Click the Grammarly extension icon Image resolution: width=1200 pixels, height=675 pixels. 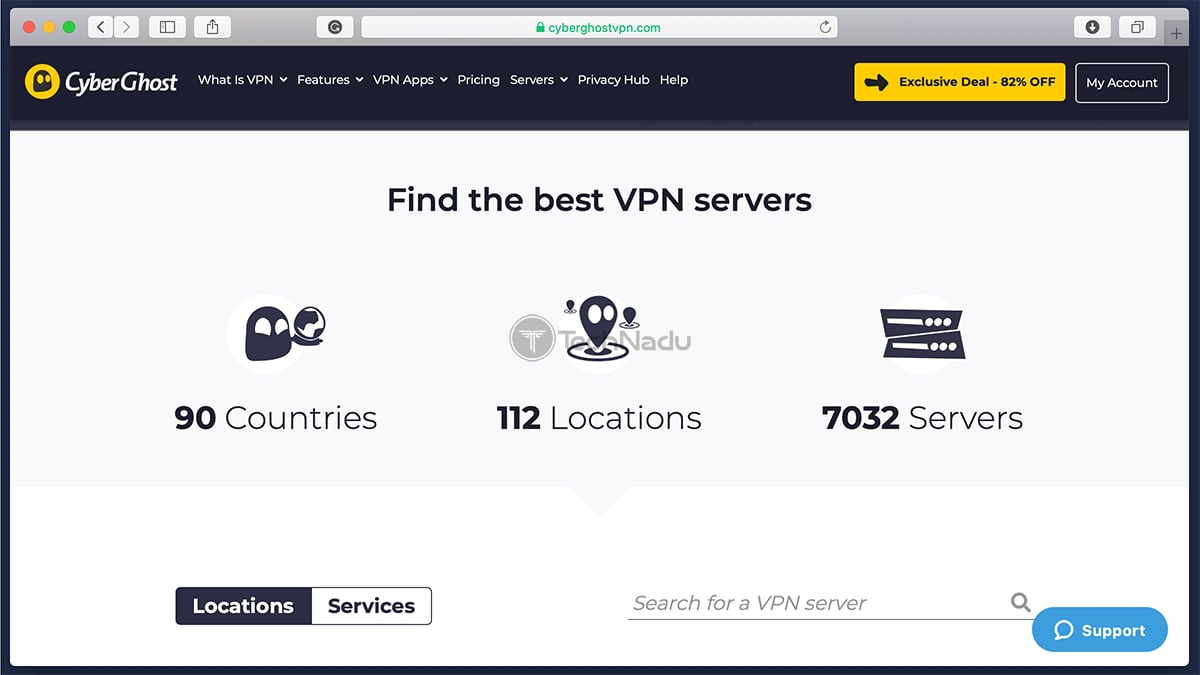coord(334,27)
